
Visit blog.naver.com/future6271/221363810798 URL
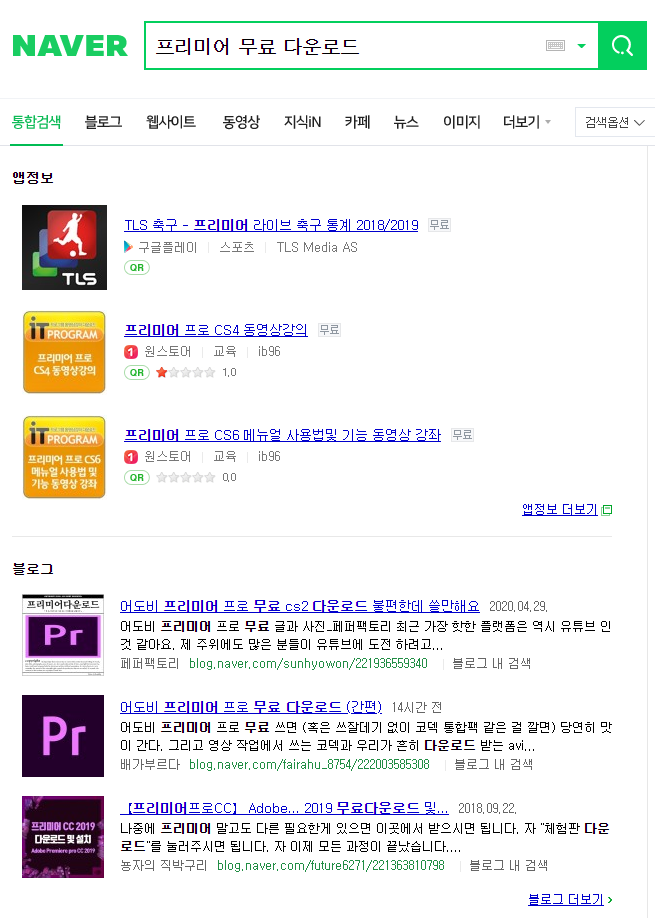tap(330, 865)
